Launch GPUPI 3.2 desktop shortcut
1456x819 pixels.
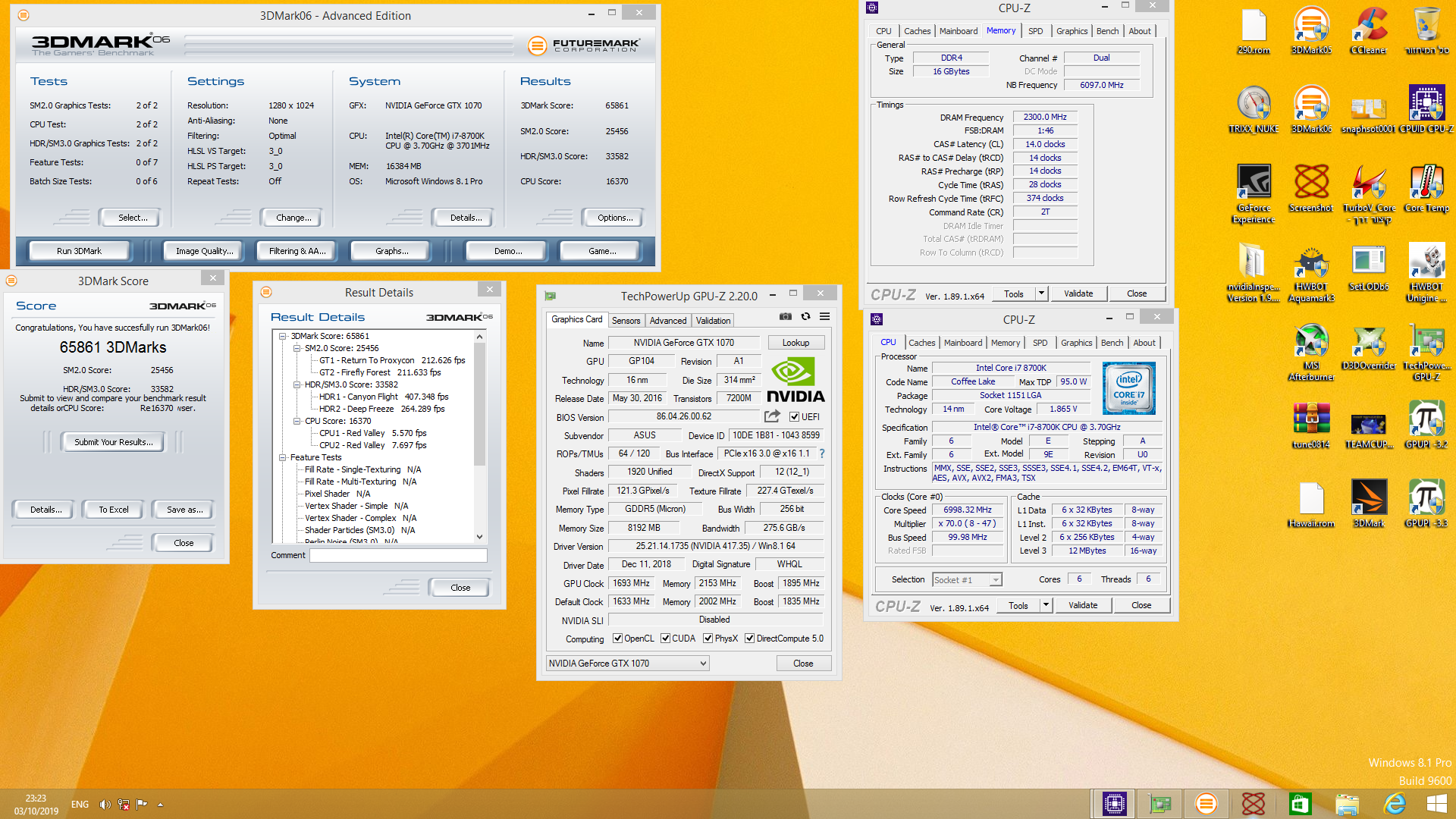pos(1426,426)
